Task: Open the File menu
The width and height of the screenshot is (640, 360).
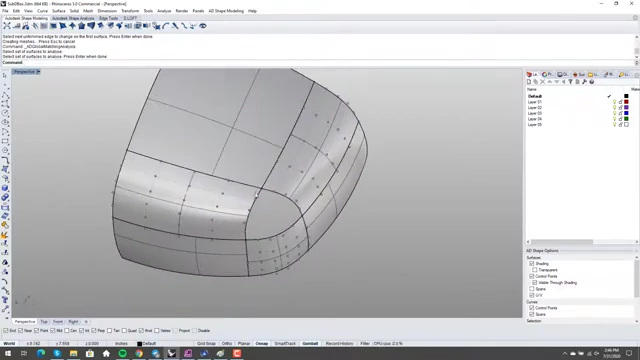Action: coord(5,11)
